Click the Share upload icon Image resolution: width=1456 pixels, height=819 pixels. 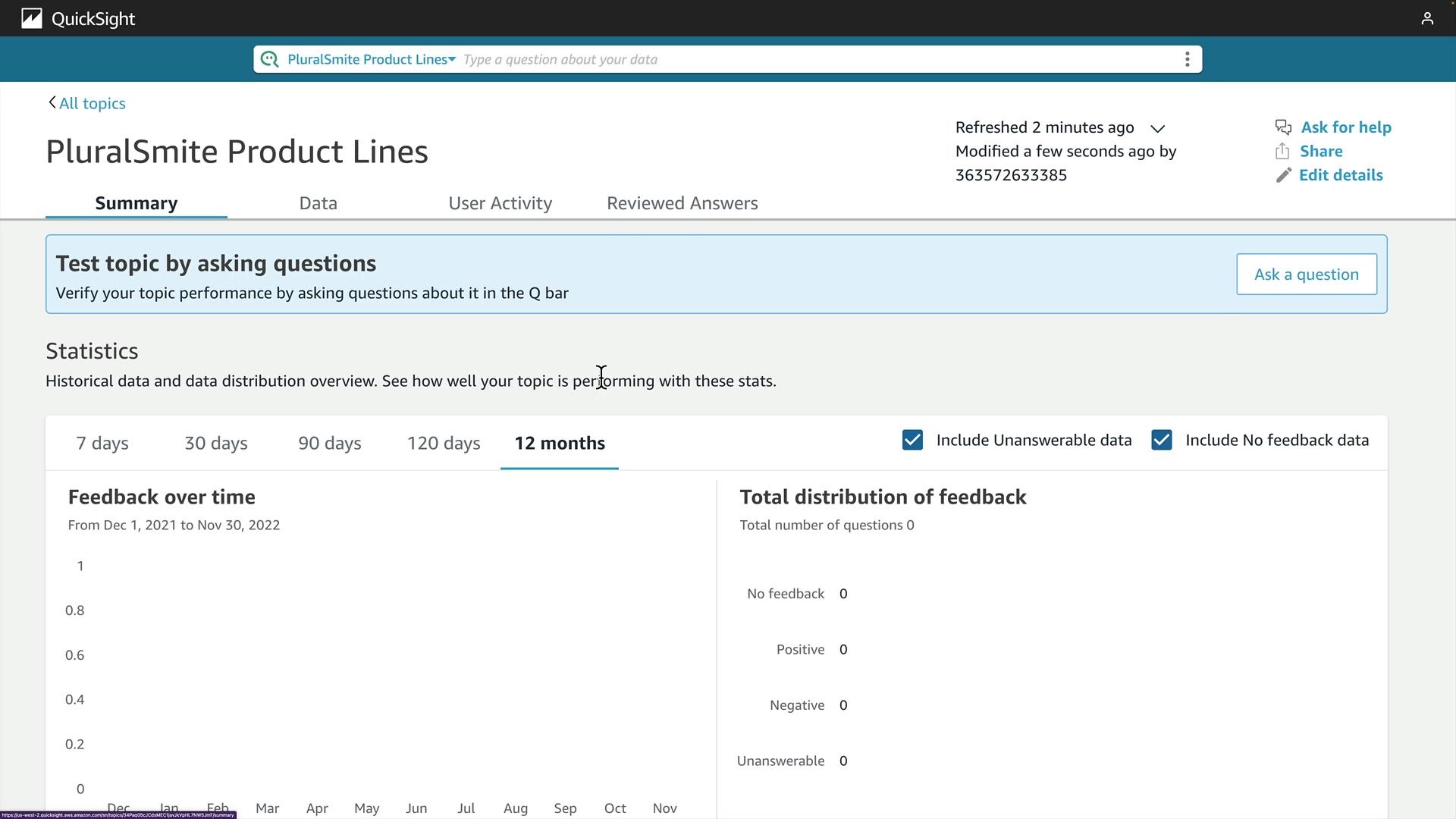point(1282,152)
